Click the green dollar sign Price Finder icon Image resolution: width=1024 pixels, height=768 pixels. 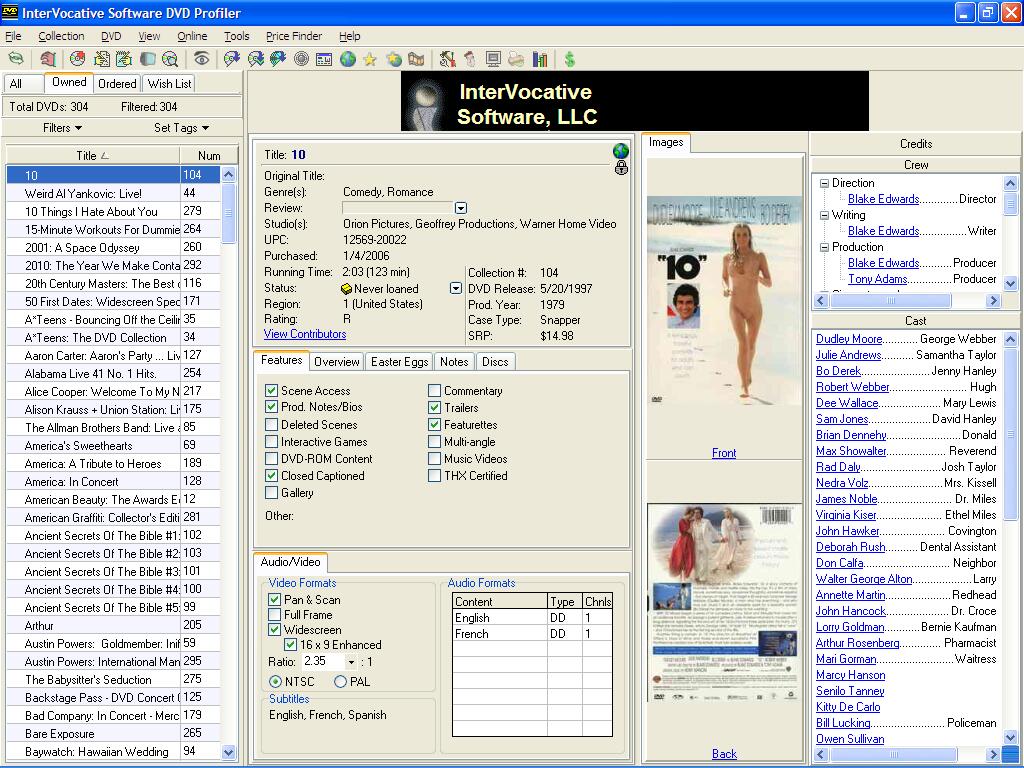[x=569, y=60]
